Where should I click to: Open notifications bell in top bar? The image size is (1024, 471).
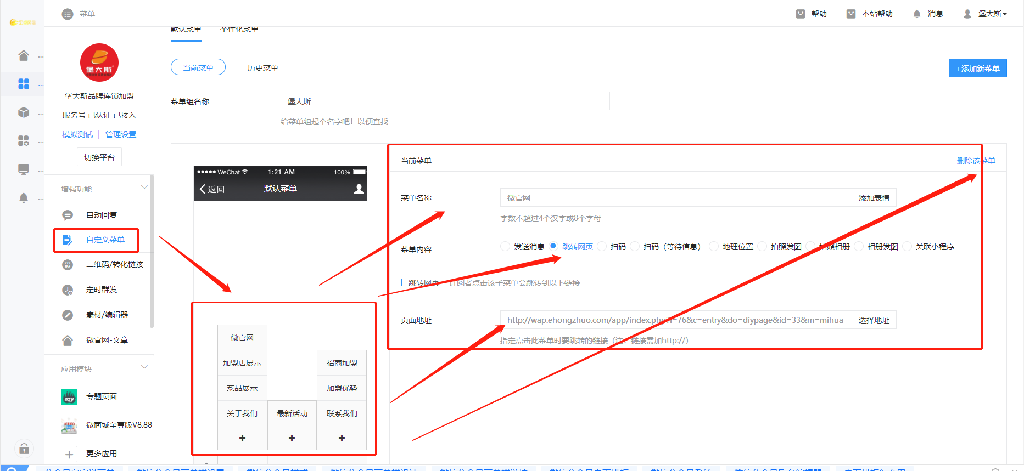coord(917,14)
